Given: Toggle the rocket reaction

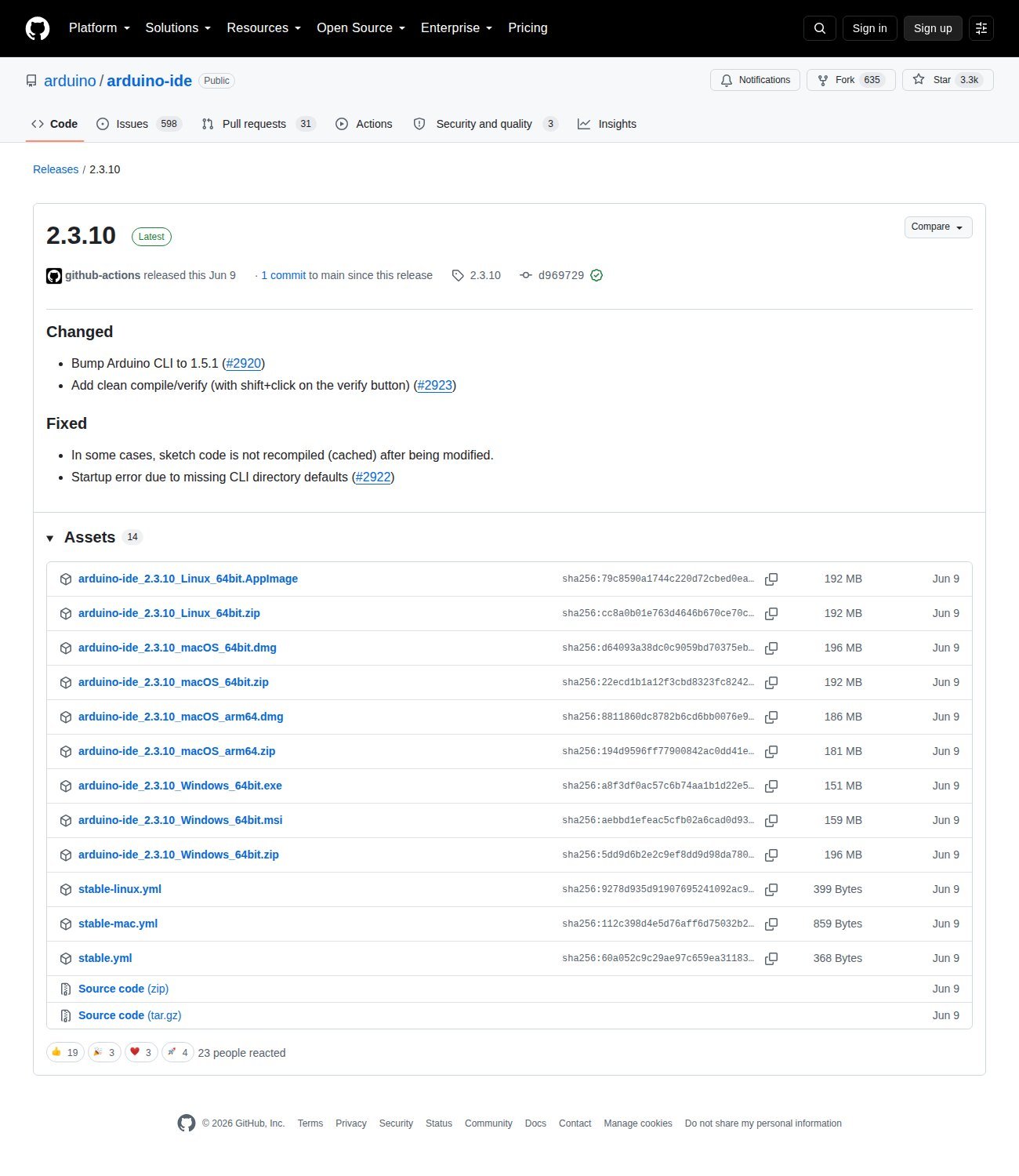Looking at the screenshot, I should point(178,1052).
